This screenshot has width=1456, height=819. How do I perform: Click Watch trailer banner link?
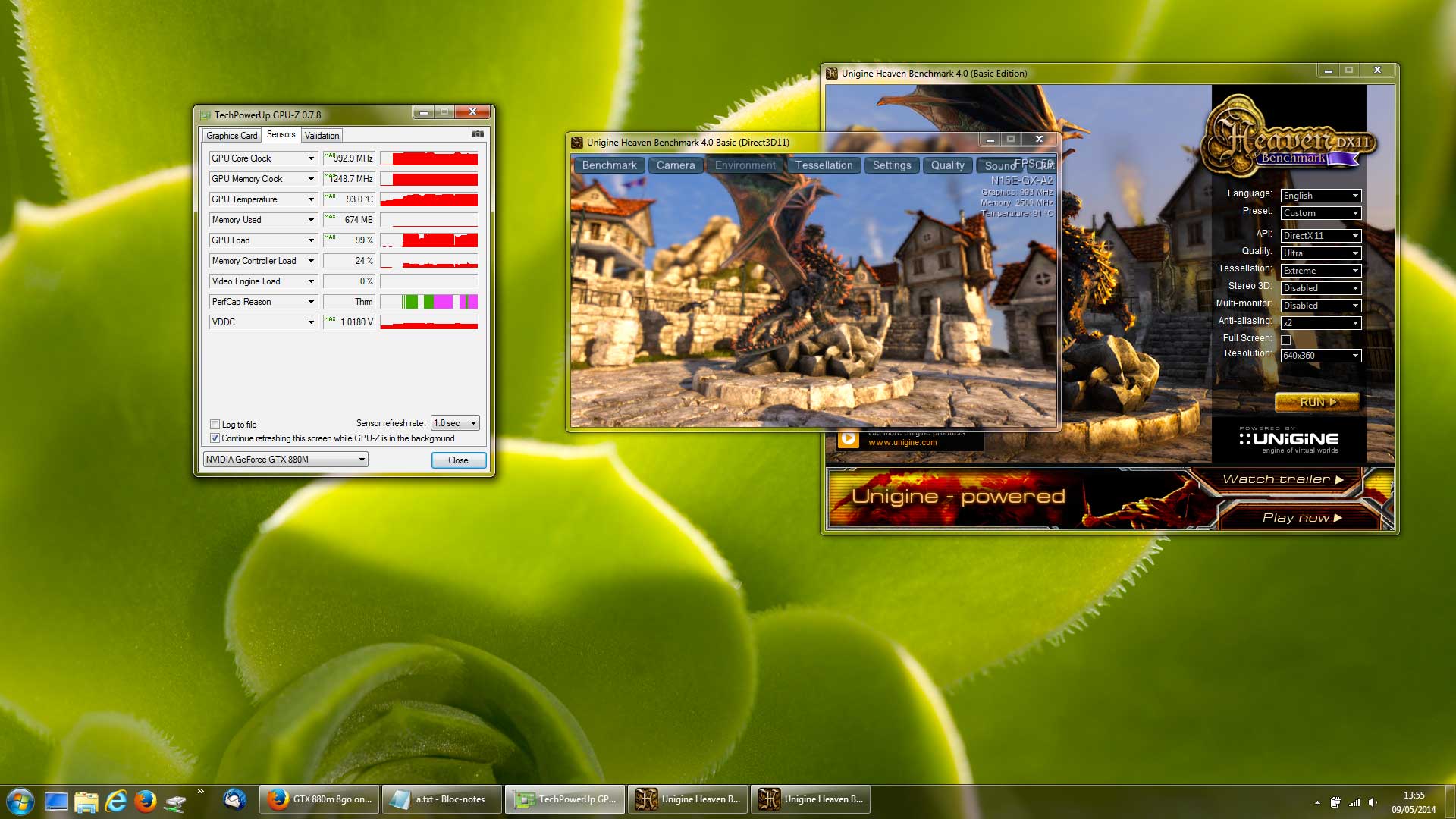tap(1283, 479)
